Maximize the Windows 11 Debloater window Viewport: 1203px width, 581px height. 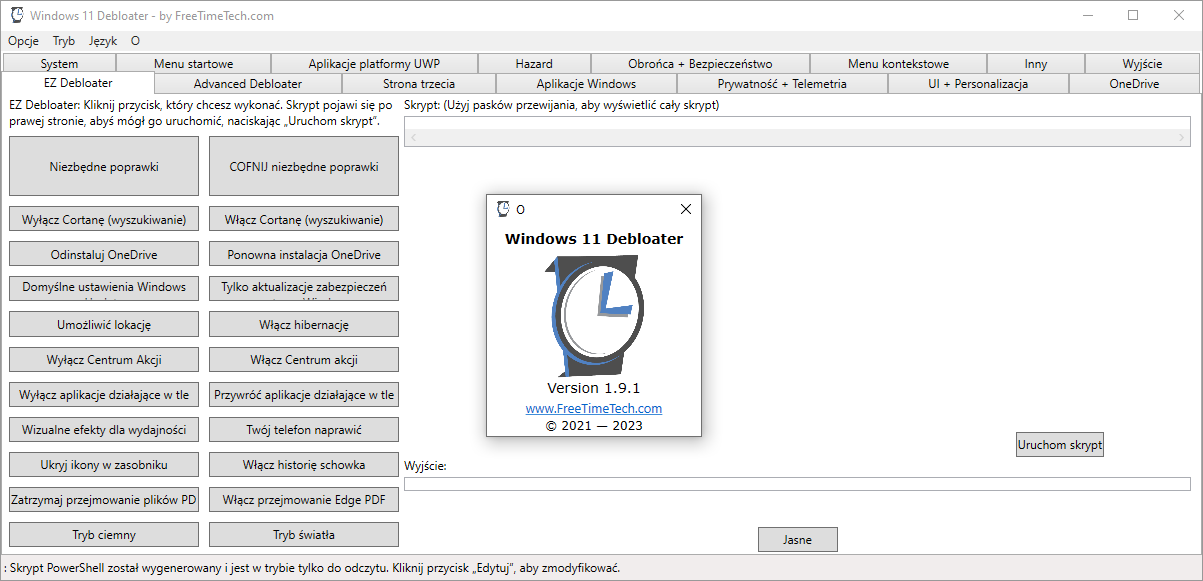[1133, 15]
